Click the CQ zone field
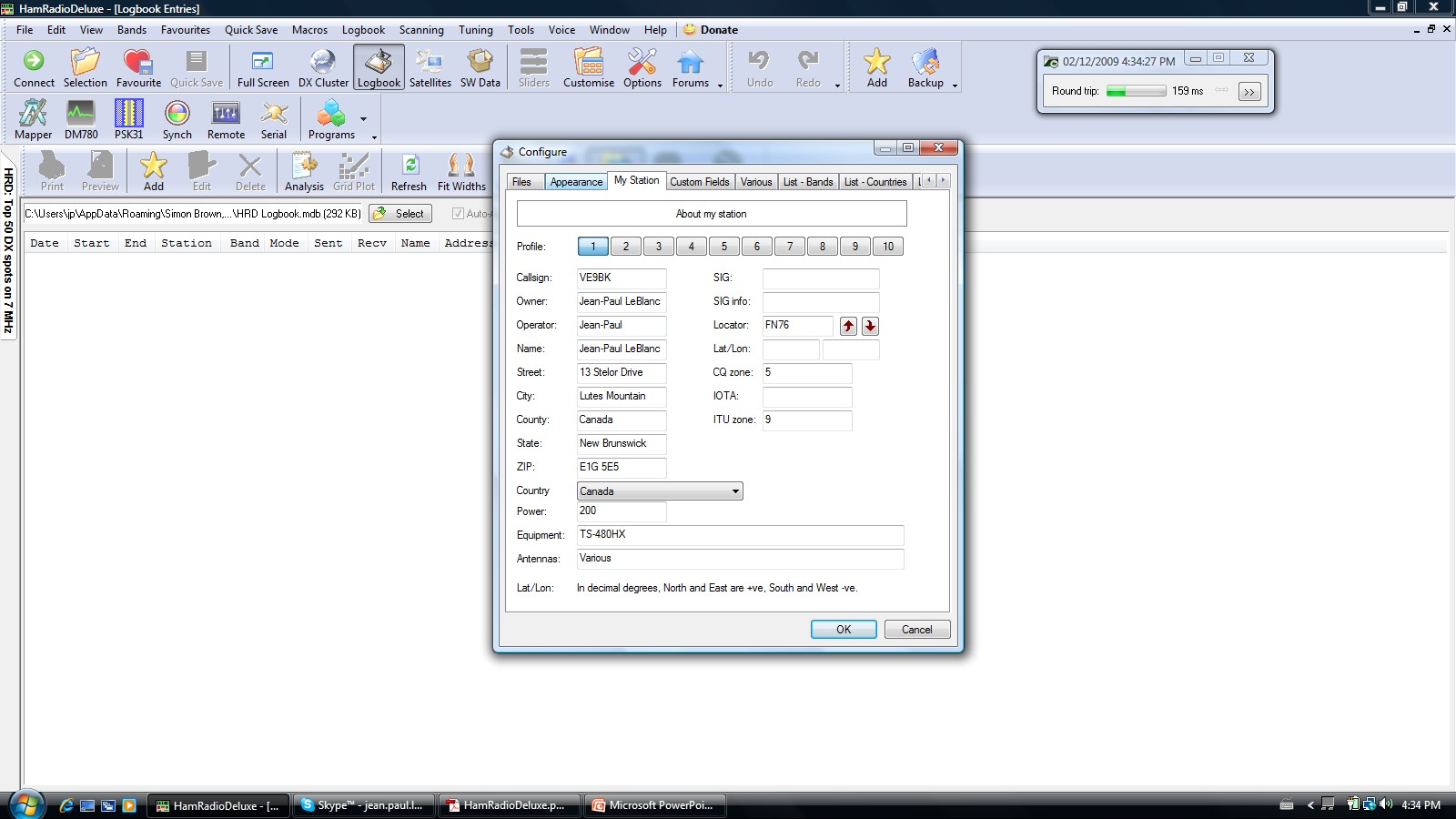This screenshot has width=1456, height=819. (807, 373)
